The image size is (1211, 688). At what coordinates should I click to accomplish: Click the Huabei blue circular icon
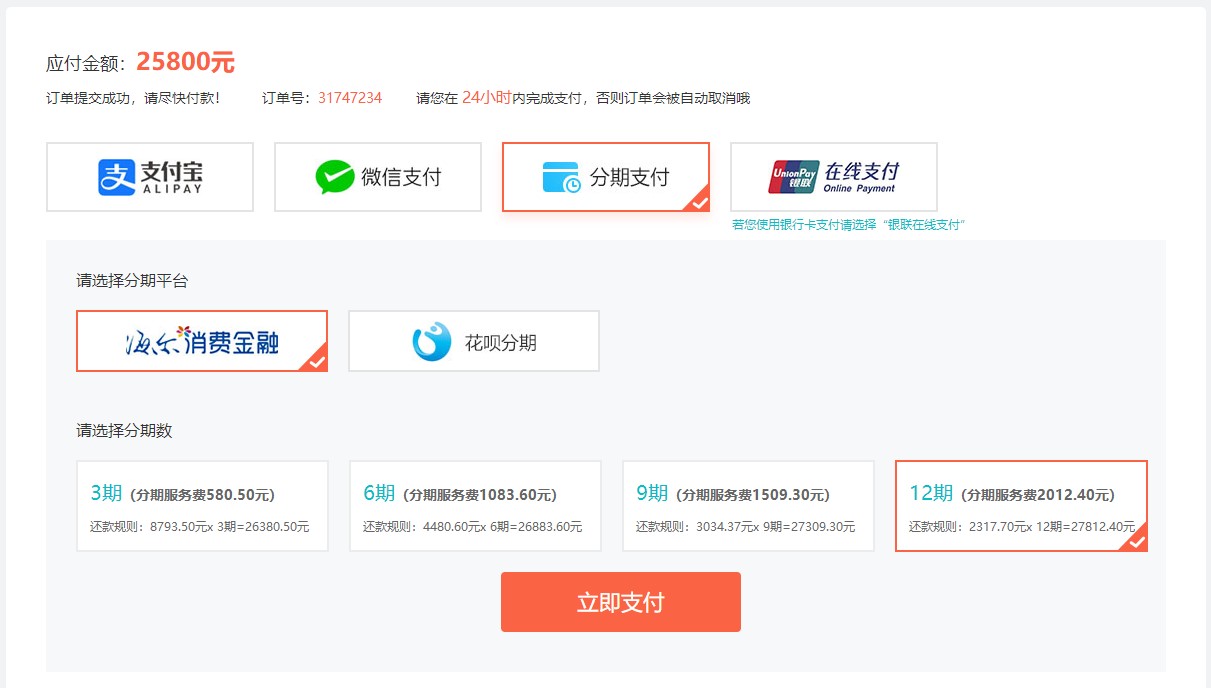[x=432, y=342]
